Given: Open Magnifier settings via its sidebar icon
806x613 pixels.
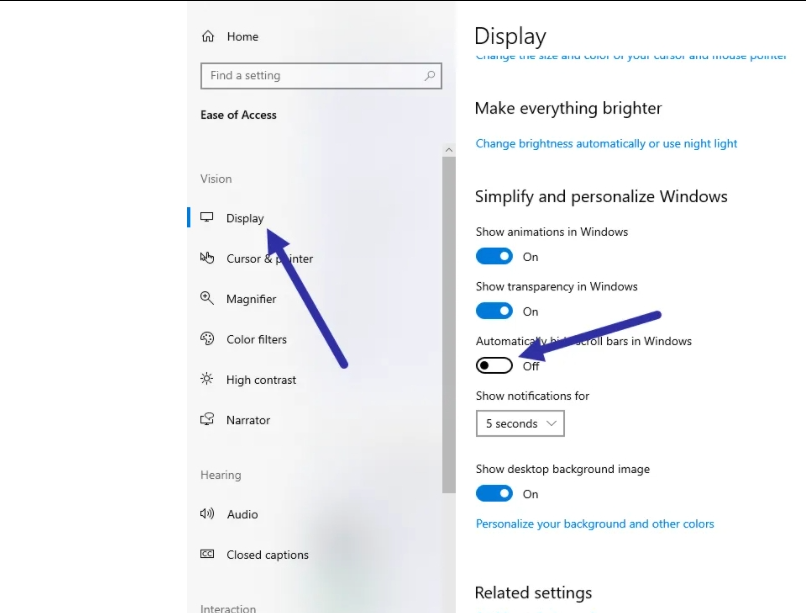Looking at the screenshot, I should pyautogui.click(x=207, y=298).
